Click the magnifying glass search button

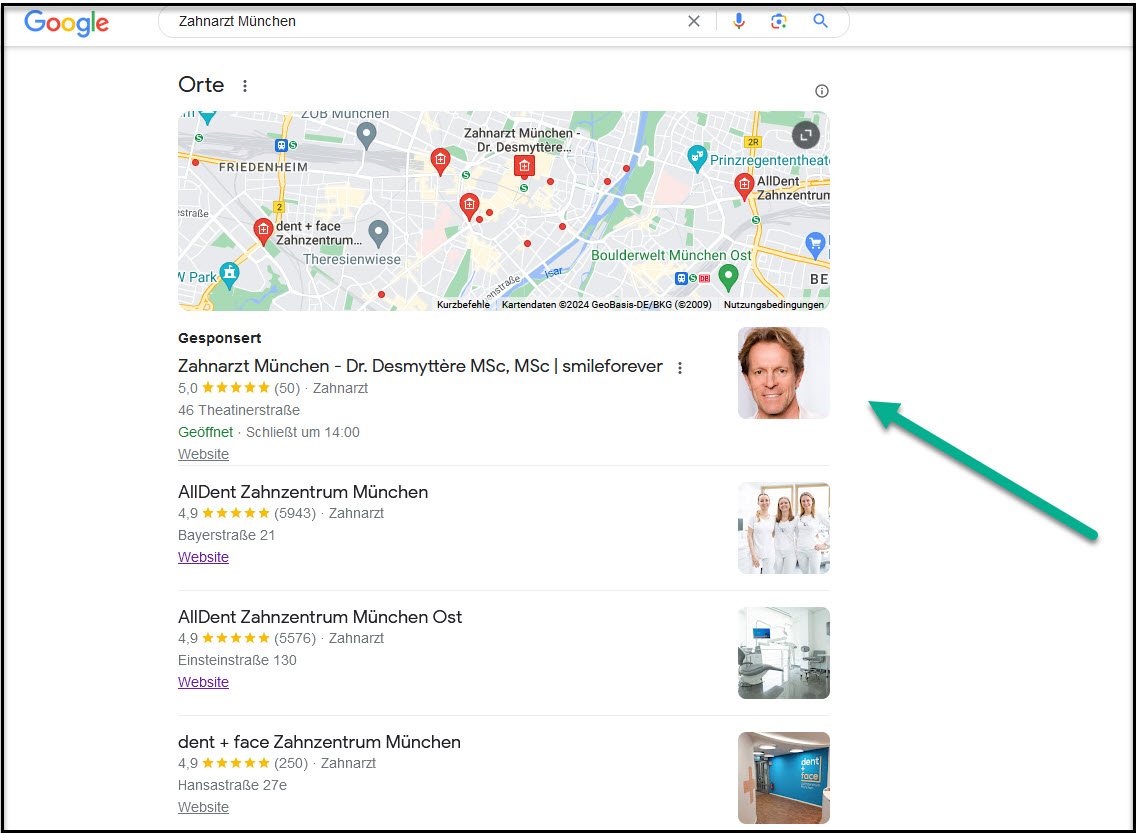(820, 21)
